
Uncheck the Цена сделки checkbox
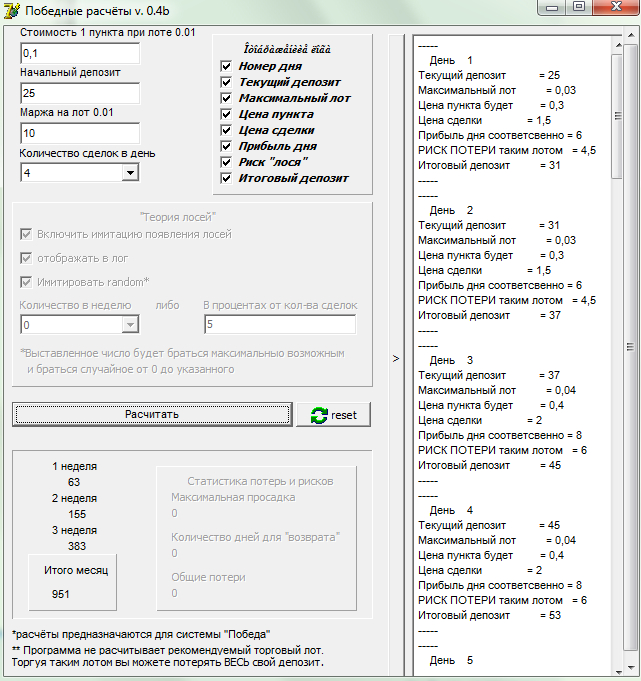point(226,130)
